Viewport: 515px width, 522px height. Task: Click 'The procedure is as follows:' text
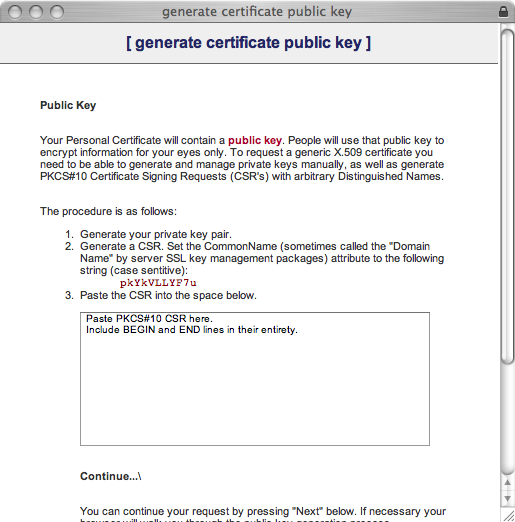(x=108, y=211)
